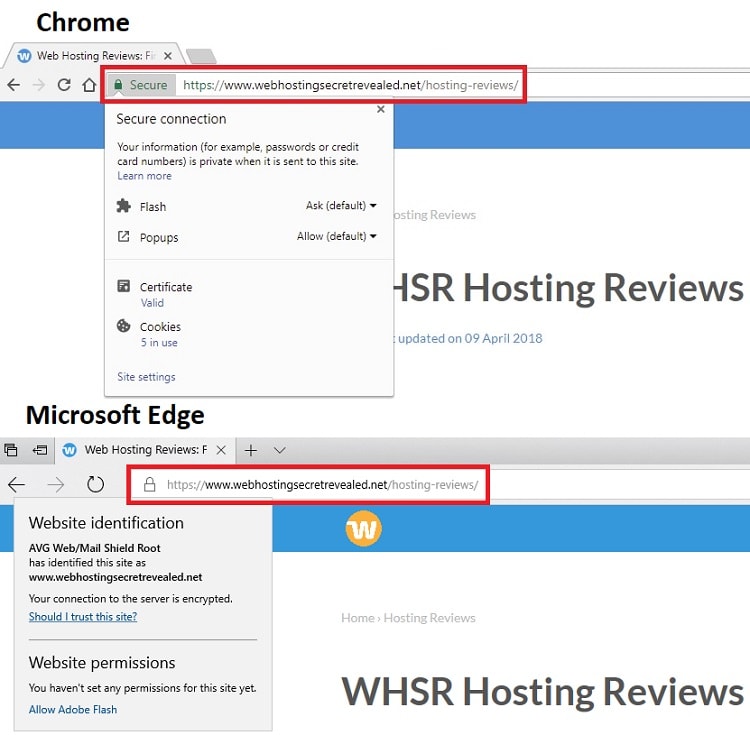Click WHSR Hosting Reviews heading in Edge

click(542, 691)
